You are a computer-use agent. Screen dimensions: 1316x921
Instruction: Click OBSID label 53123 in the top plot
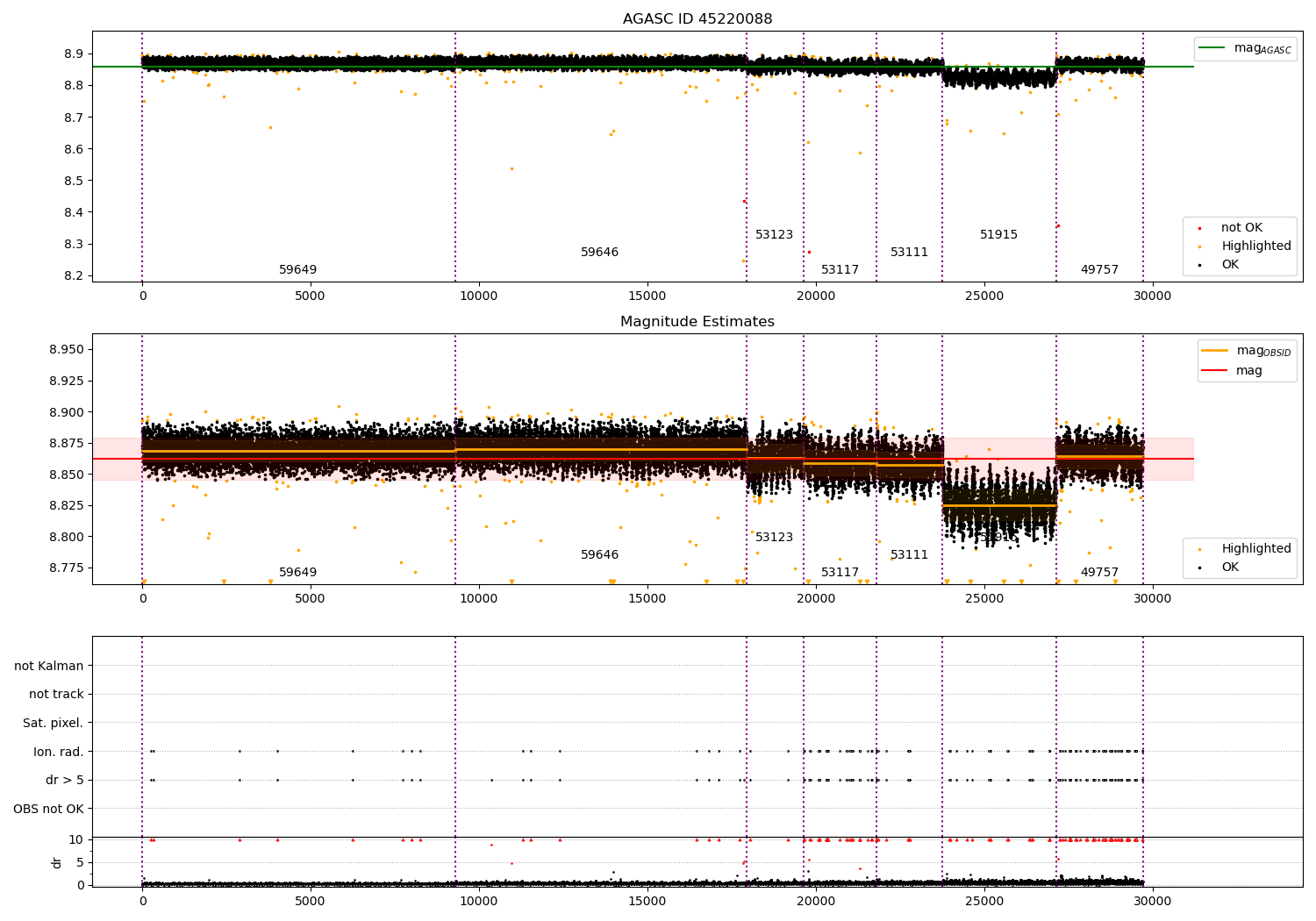775,235
